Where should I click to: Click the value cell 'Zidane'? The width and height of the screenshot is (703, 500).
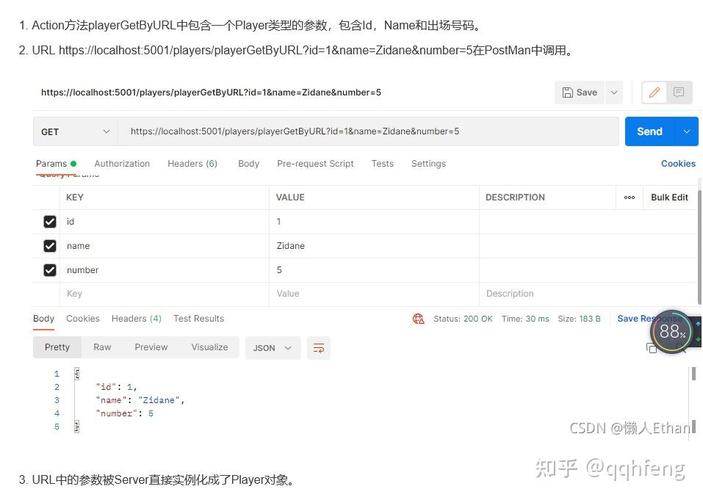point(374,246)
